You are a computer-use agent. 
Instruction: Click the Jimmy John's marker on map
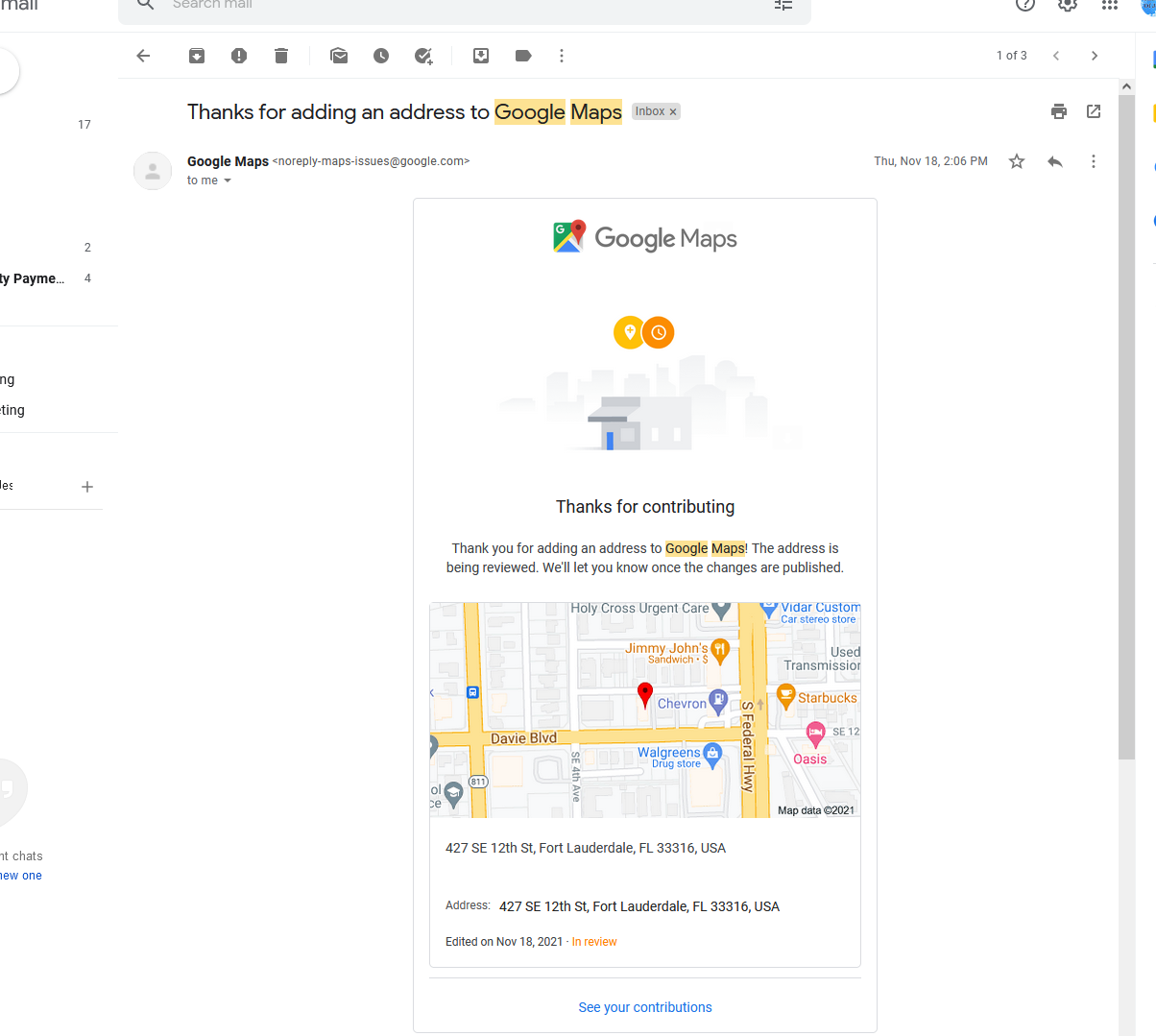point(720,651)
